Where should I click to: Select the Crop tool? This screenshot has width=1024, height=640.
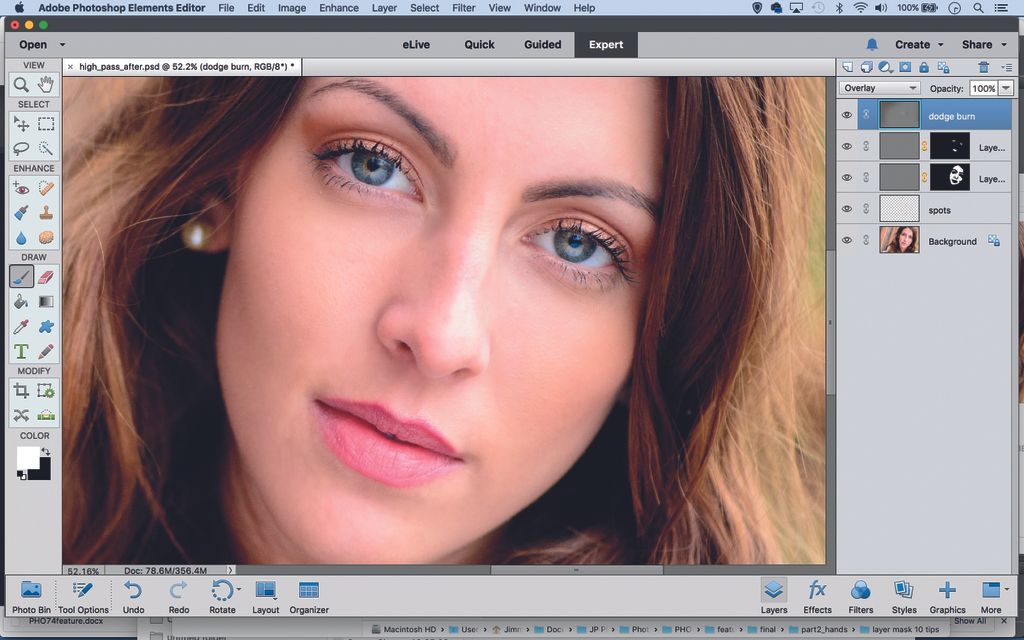tap(21, 390)
